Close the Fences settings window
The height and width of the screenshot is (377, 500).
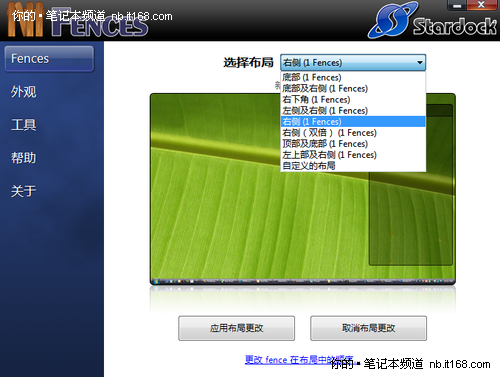tap(482, 5)
